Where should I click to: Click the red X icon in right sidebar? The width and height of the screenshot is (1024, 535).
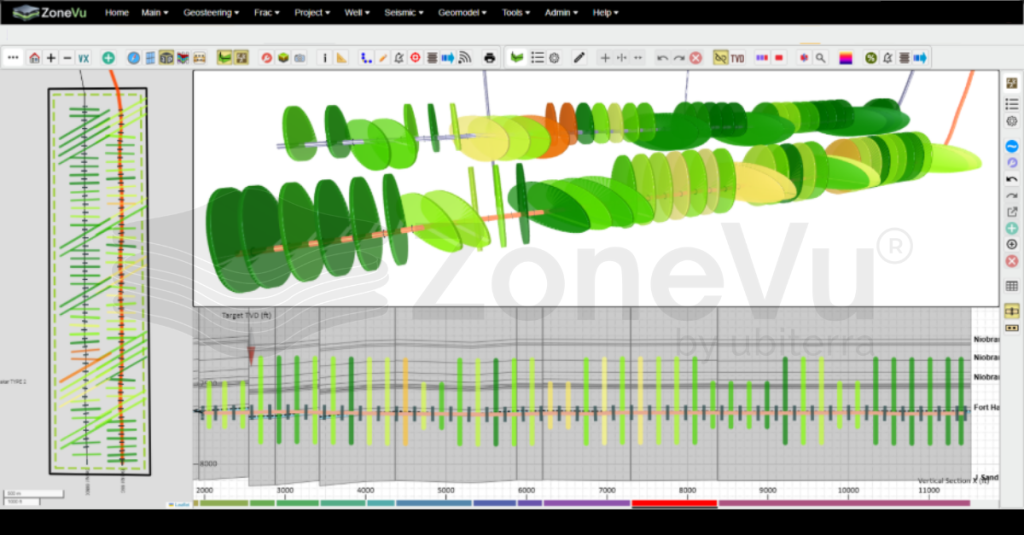click(x=1012, y=261)
